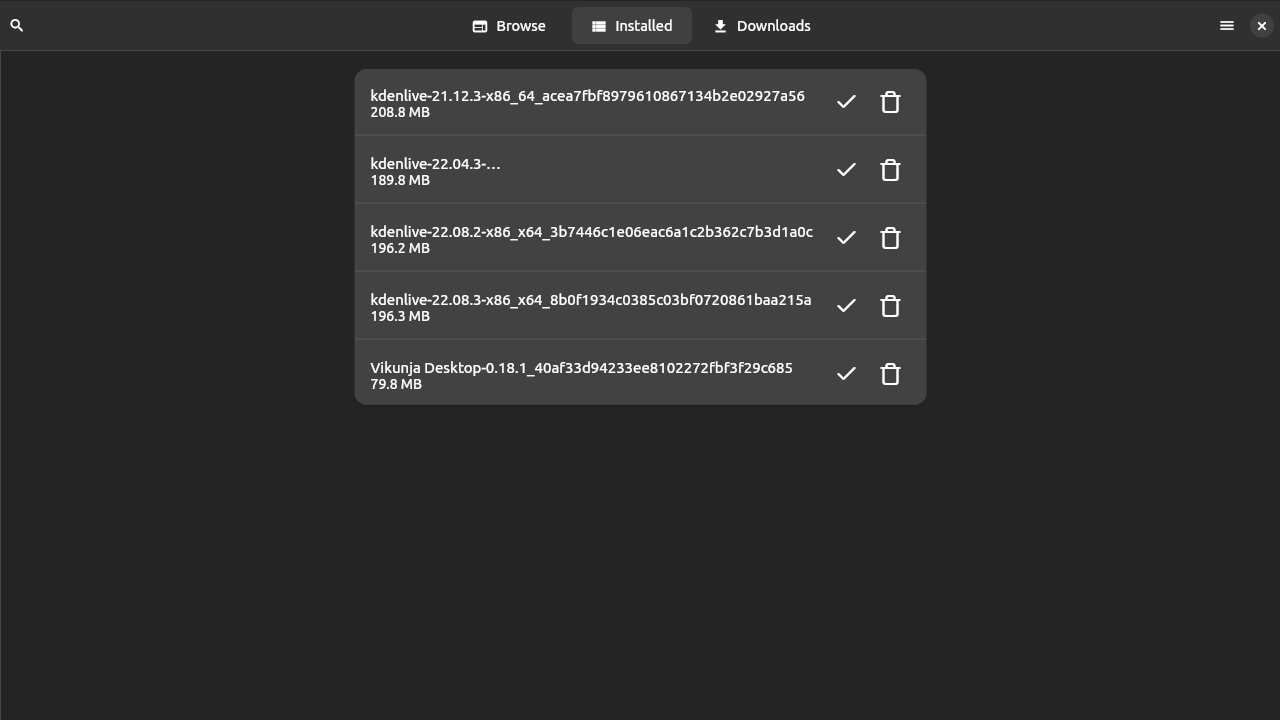This screenshot has height=720, width=1280.
Task: Click the kdenlive-22.08.2 entry name
Action: coord(591,232)
